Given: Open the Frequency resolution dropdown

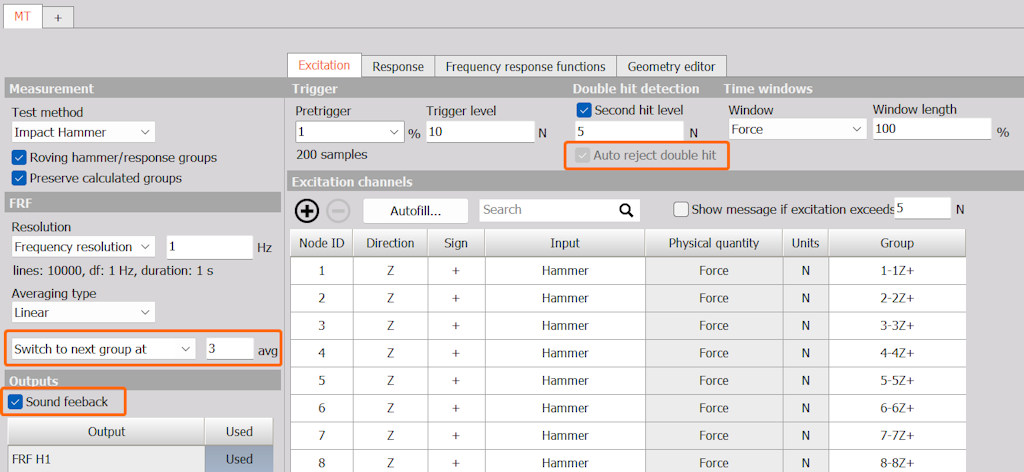Looking at the screenshot, I should [84, 247].
